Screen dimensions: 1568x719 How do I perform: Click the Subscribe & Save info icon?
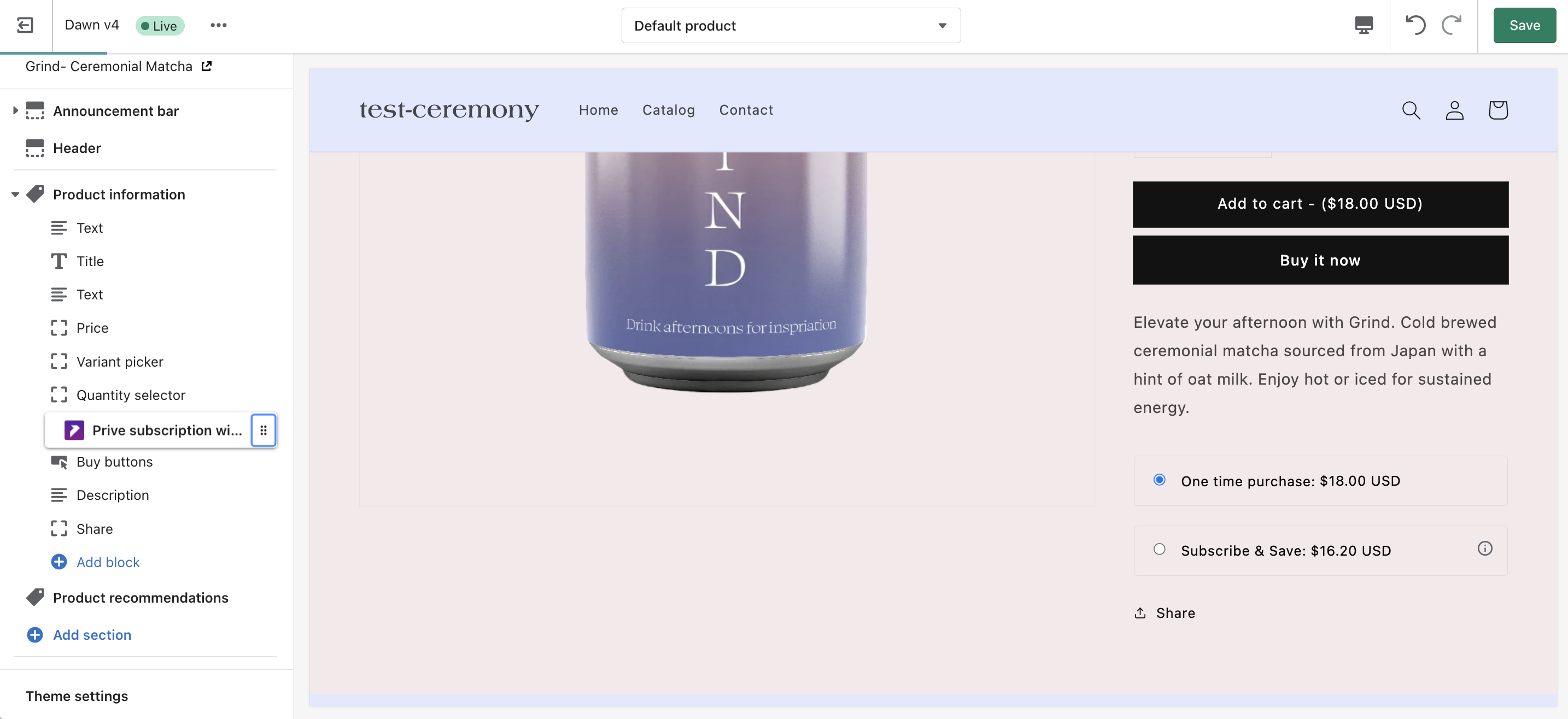click(x=1484, y=549)
